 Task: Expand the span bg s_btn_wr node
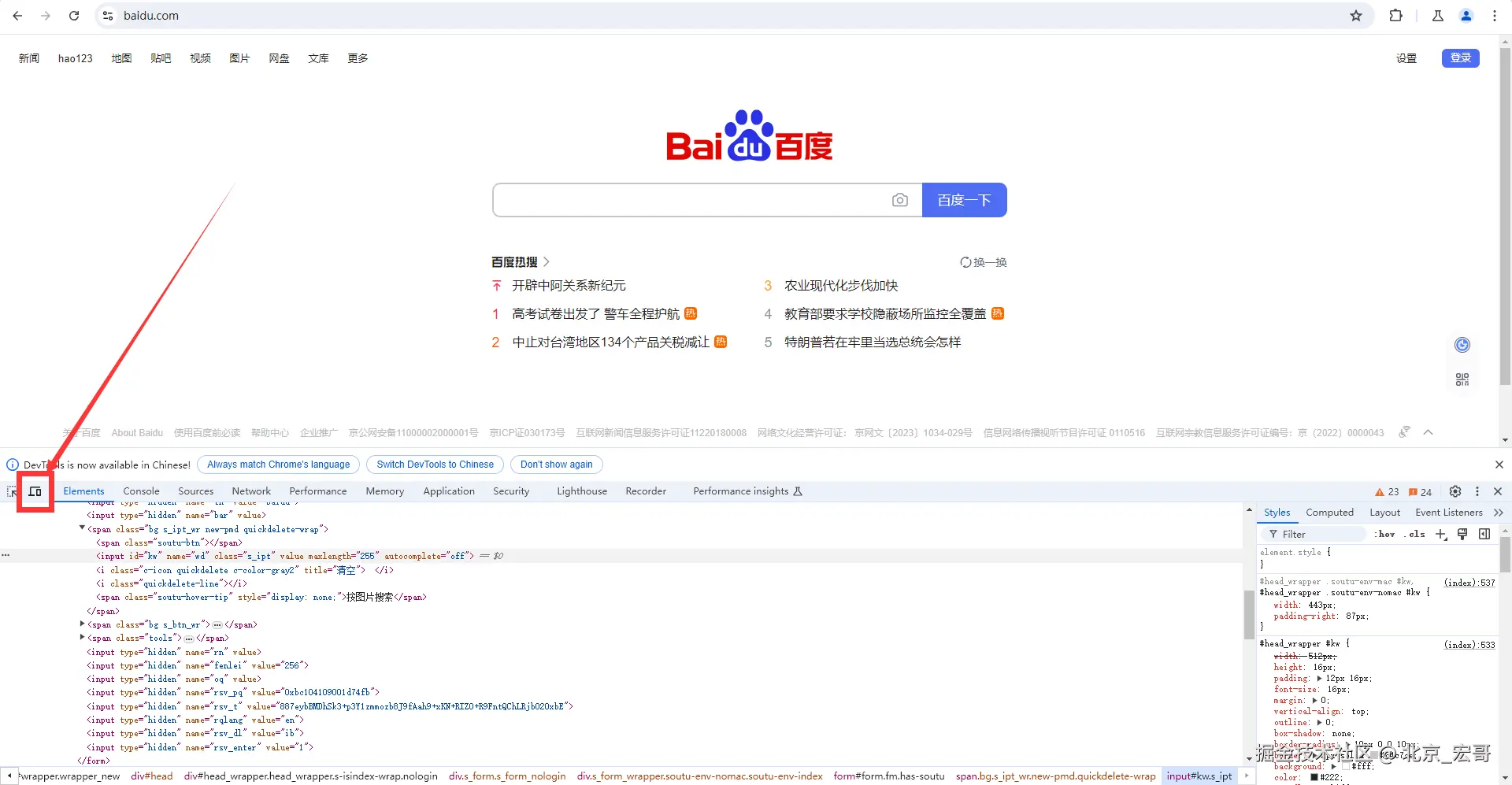82,624
